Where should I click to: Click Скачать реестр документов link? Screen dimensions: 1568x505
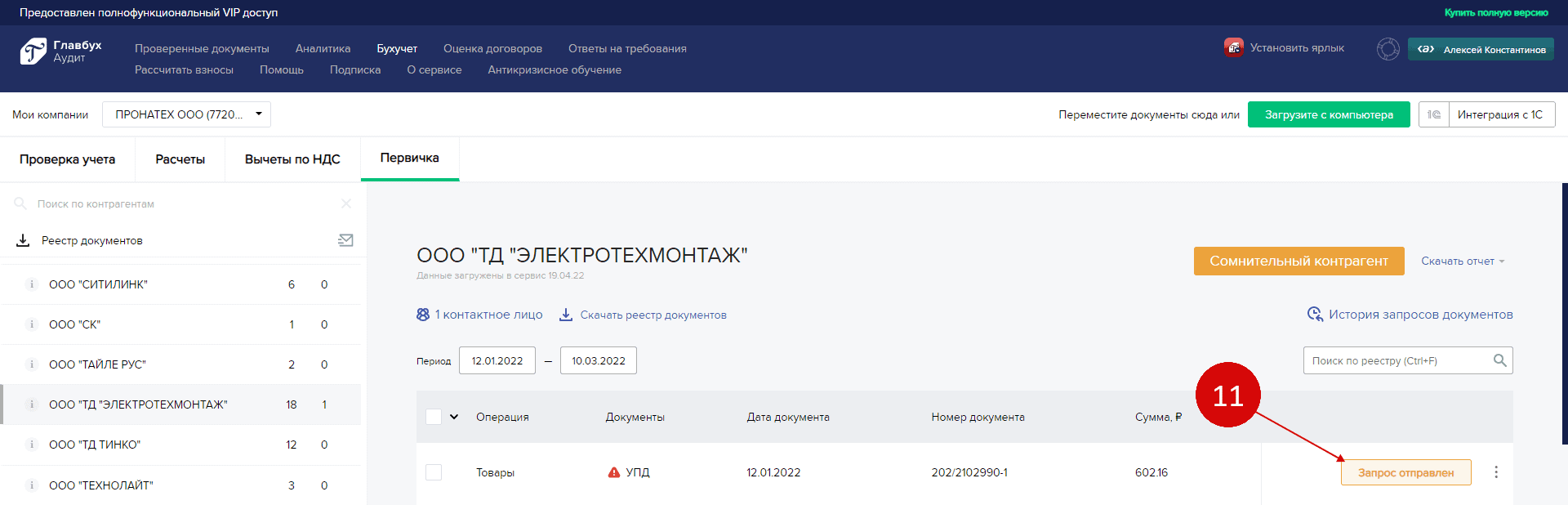pos(653,315)
